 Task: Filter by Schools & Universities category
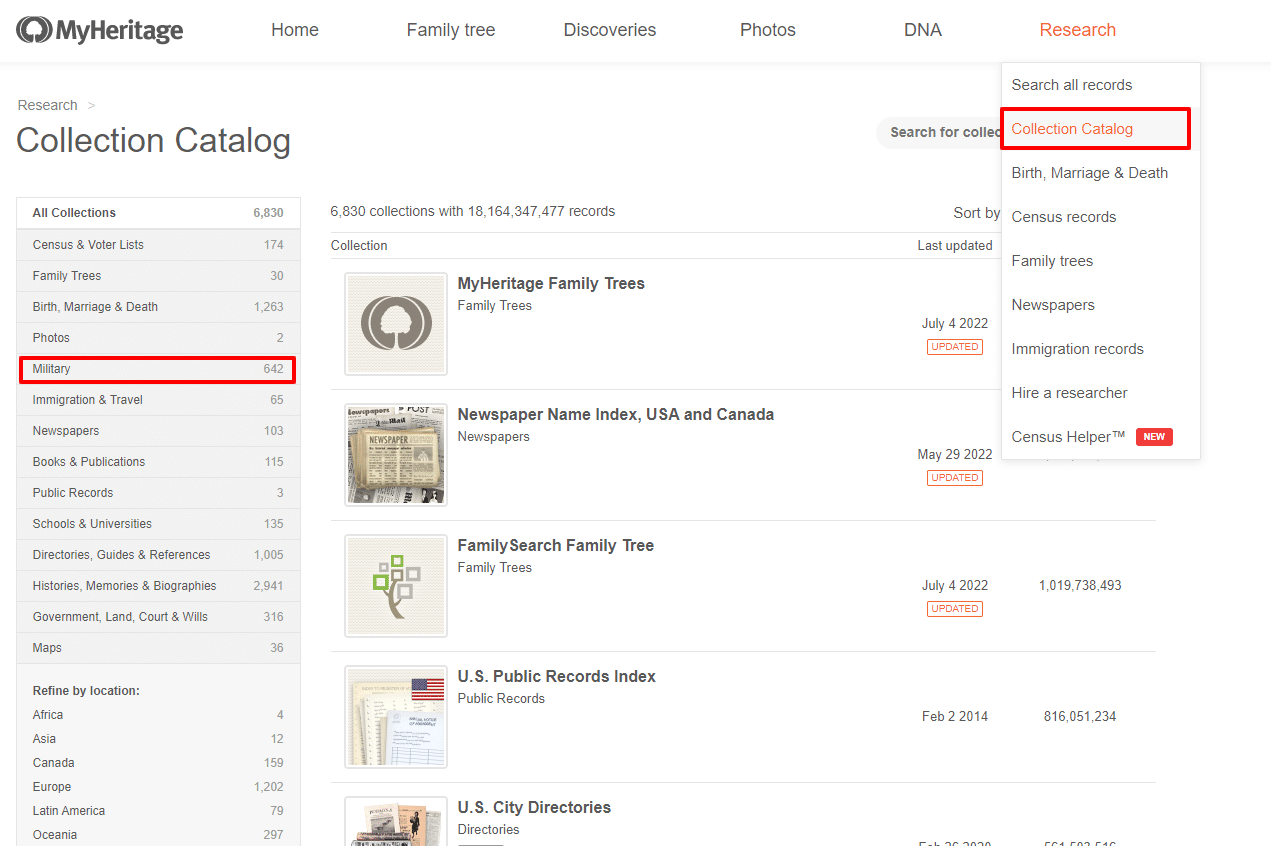click(x=158, y=524)
